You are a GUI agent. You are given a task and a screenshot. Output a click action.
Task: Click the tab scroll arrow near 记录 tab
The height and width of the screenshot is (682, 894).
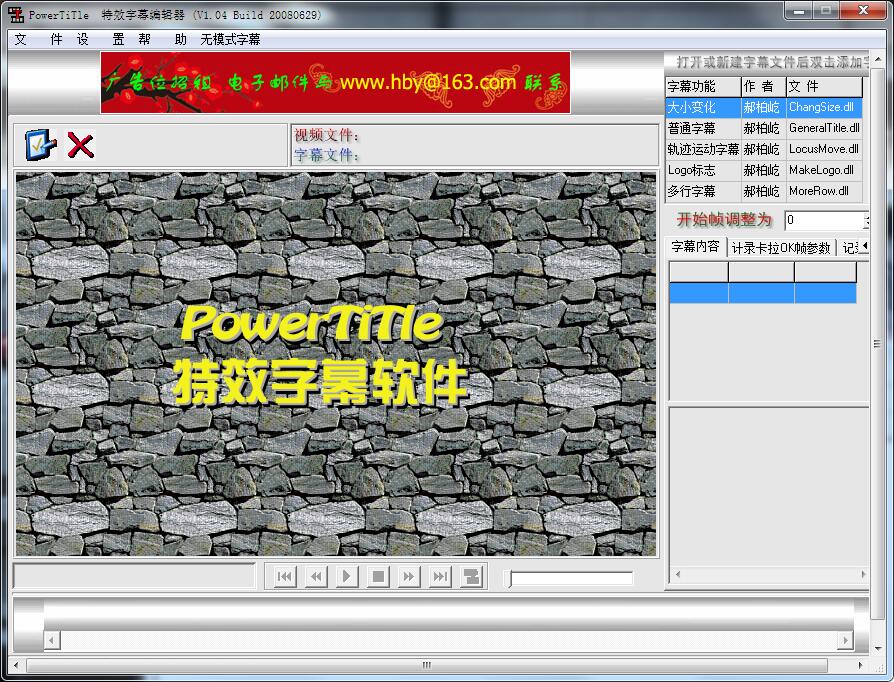coord(865,247)
